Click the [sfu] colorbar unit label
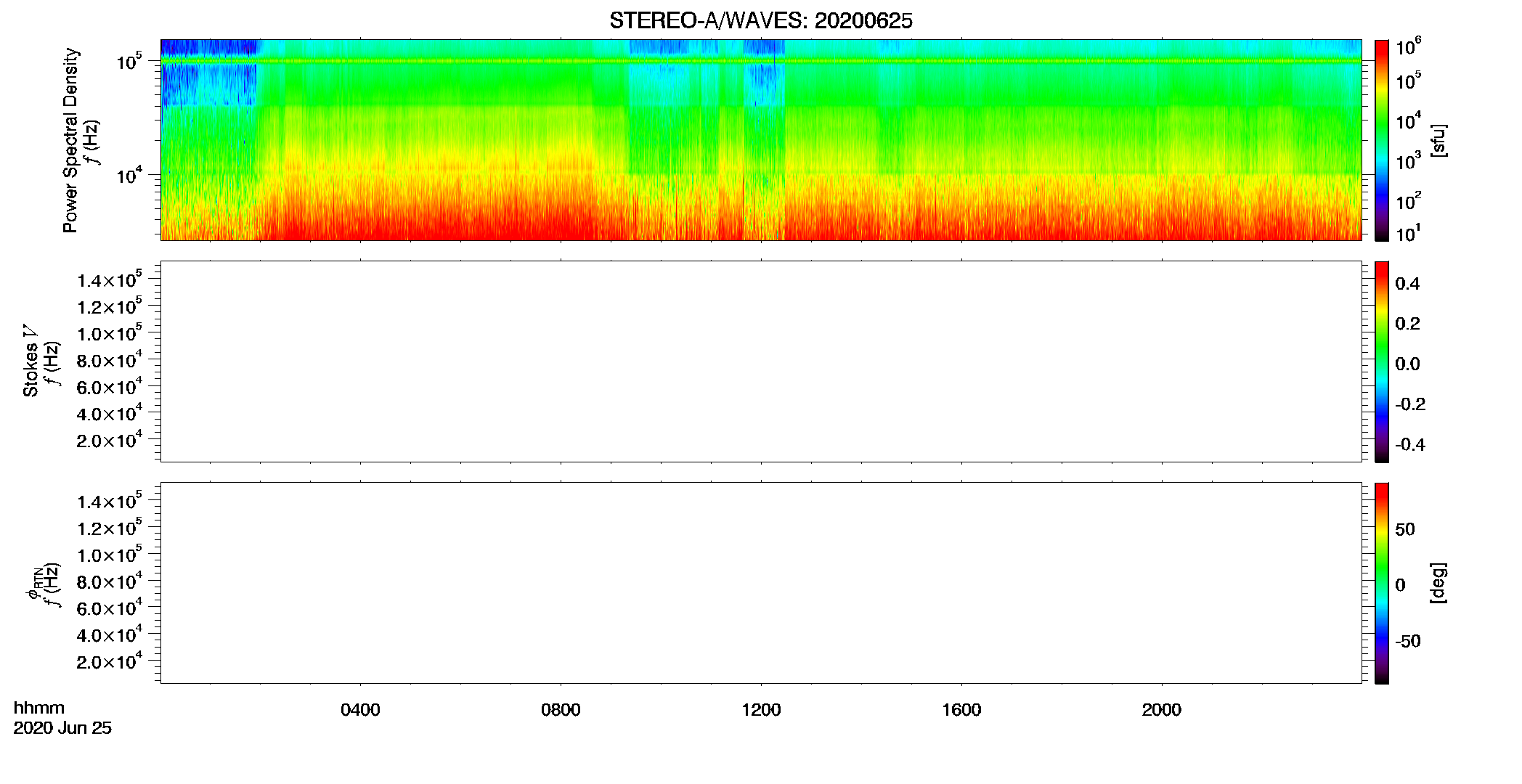The height and width of the screenshot is (784, 1522). (1438, 140)
